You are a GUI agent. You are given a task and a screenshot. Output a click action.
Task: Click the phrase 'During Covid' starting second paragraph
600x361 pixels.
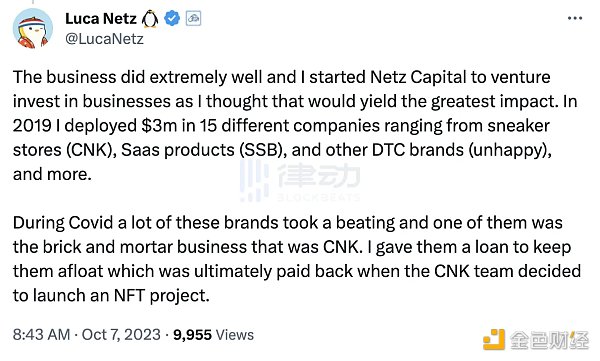63,223
